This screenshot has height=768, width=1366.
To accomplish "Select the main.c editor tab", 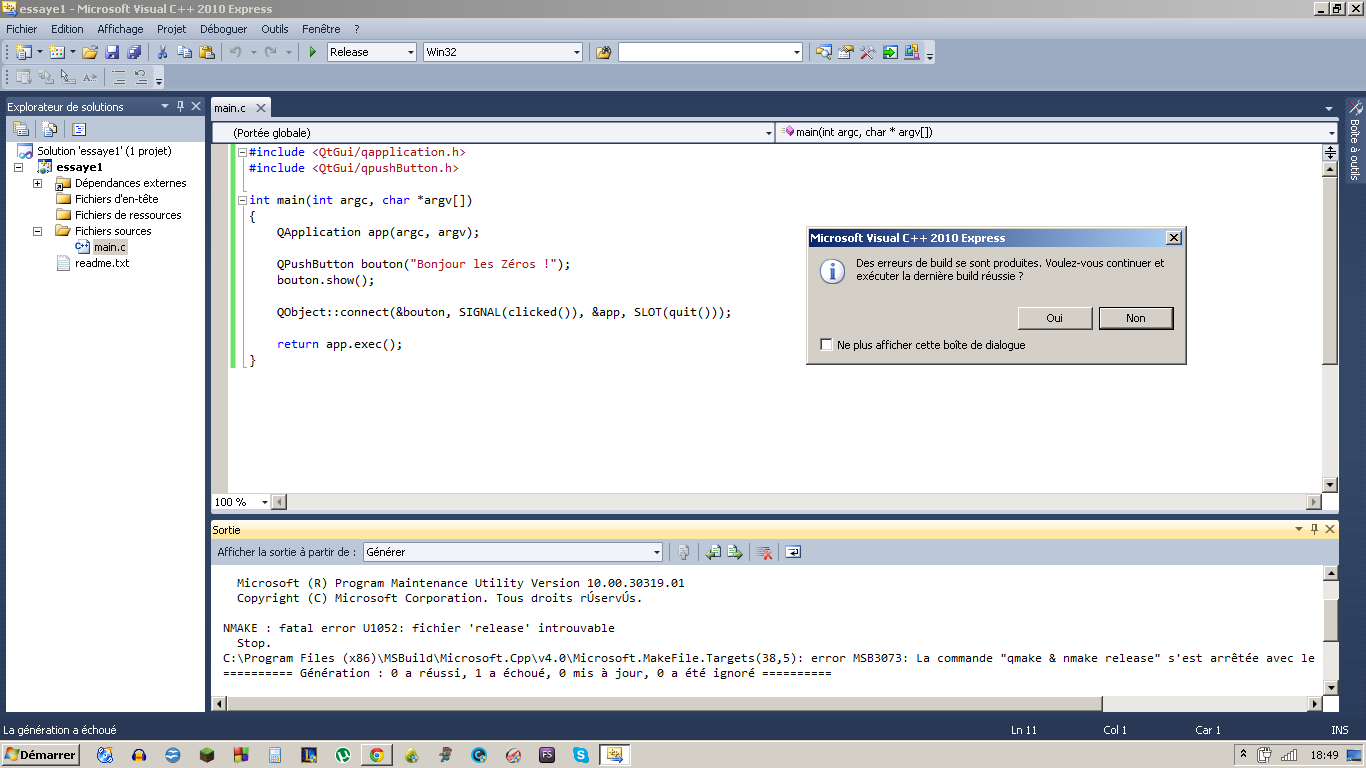I will 230,108.
